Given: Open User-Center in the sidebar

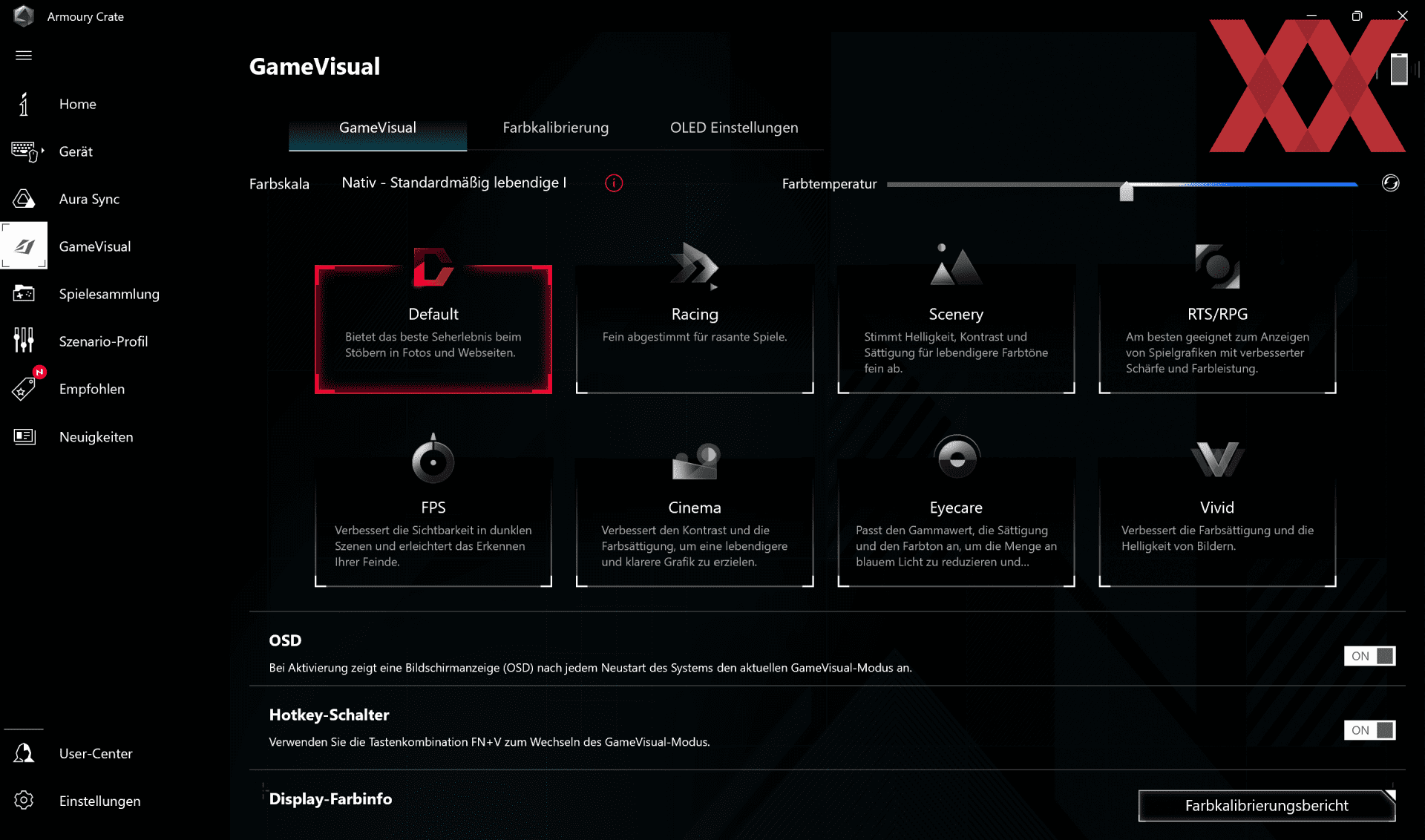Looking at the screenshot, I should [96, 753].
